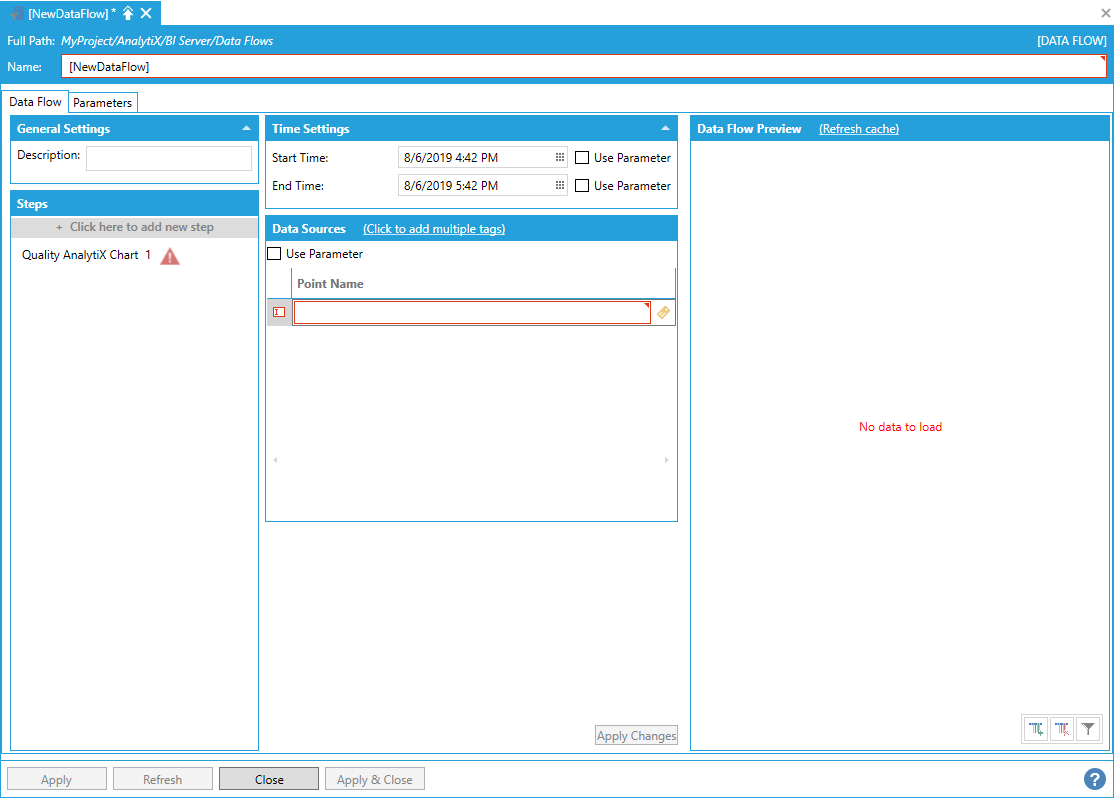
Task: Click the pop-out arrow on NewDataFlow tab
Action: pos(128,13)
